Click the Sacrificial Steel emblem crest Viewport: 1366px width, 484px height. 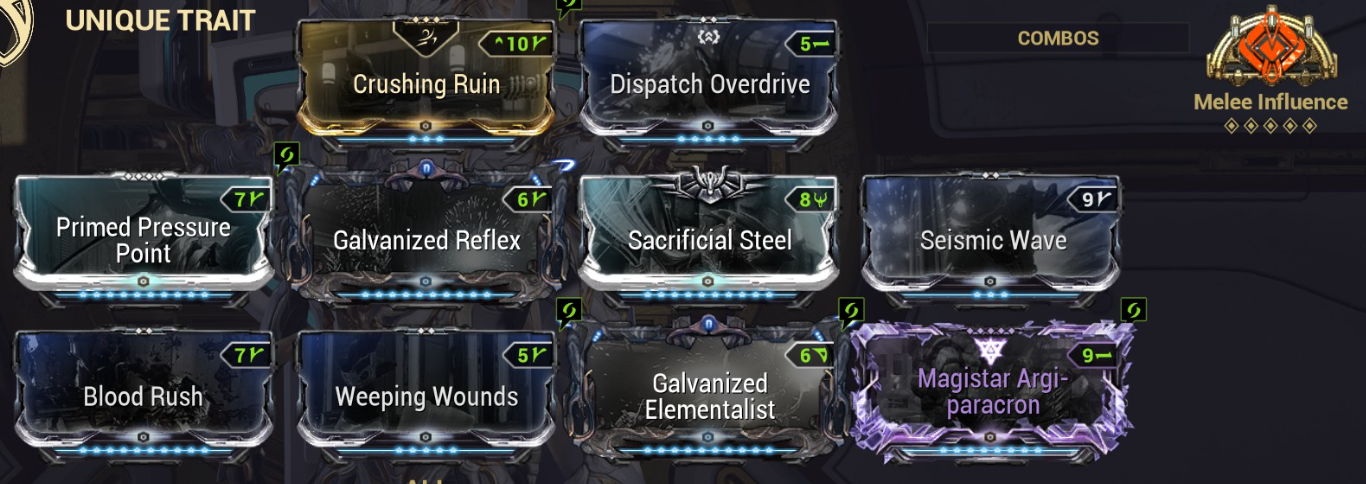pyautogui.click(x=709, y=184)
